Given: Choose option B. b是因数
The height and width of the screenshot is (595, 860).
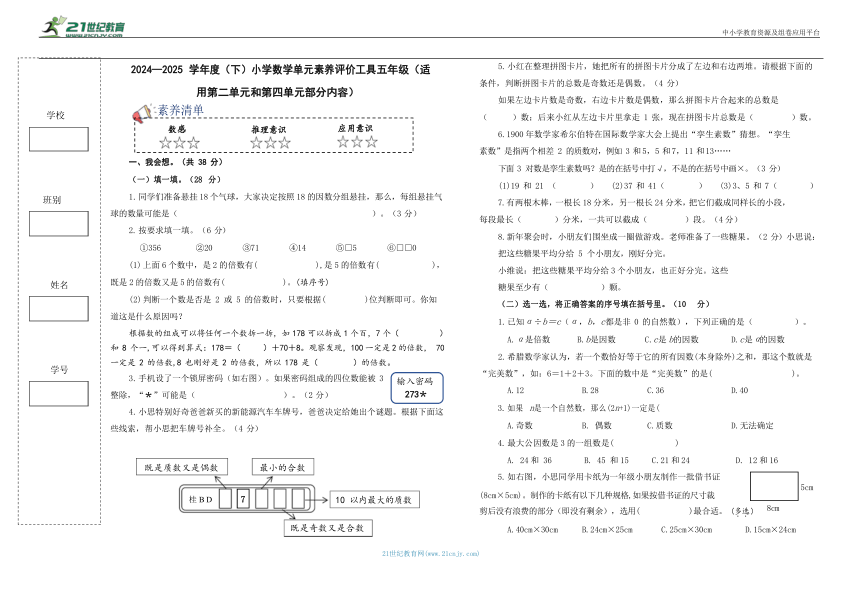Looking at the screenshot, I should pos(596,339).
